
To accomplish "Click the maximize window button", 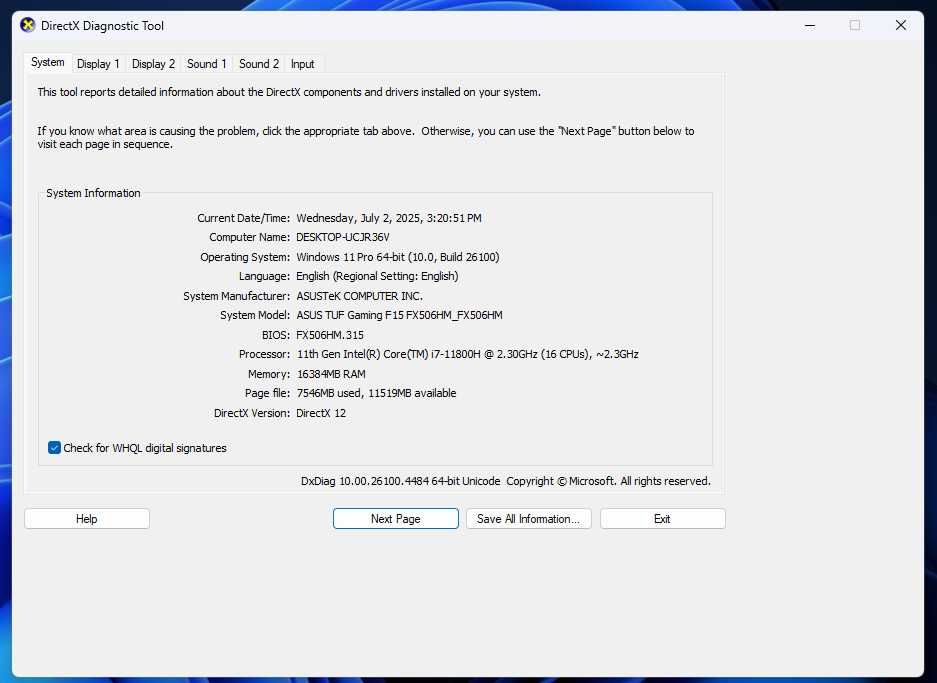I will [x=855, y=26].
